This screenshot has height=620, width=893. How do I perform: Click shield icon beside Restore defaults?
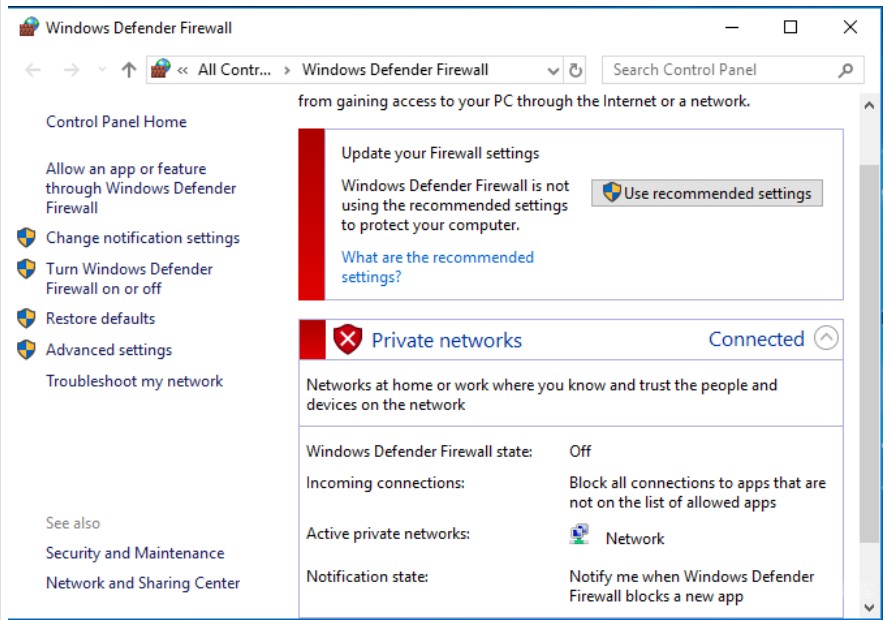(26, 318)
